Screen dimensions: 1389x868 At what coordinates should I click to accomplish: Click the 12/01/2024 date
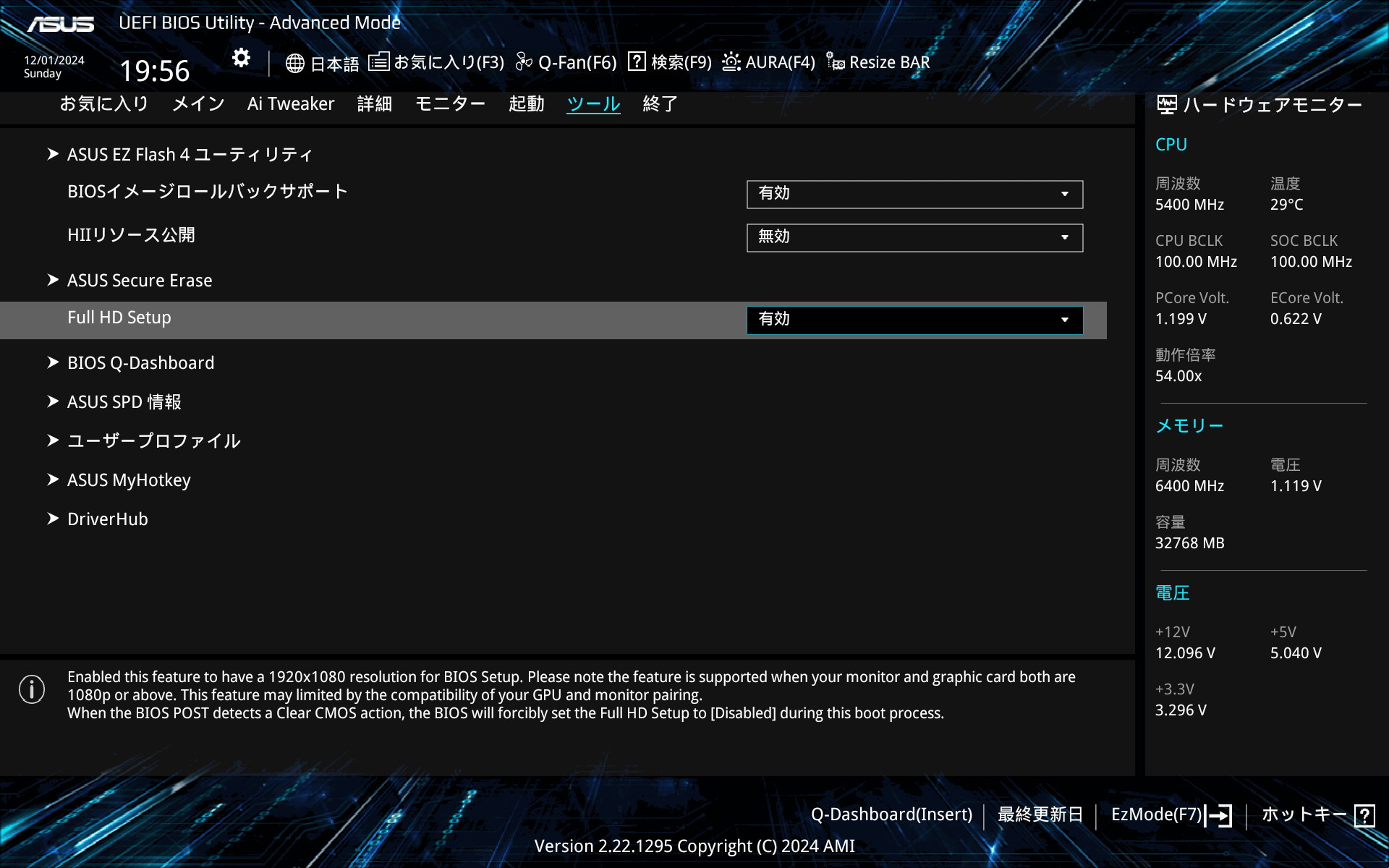54,61
